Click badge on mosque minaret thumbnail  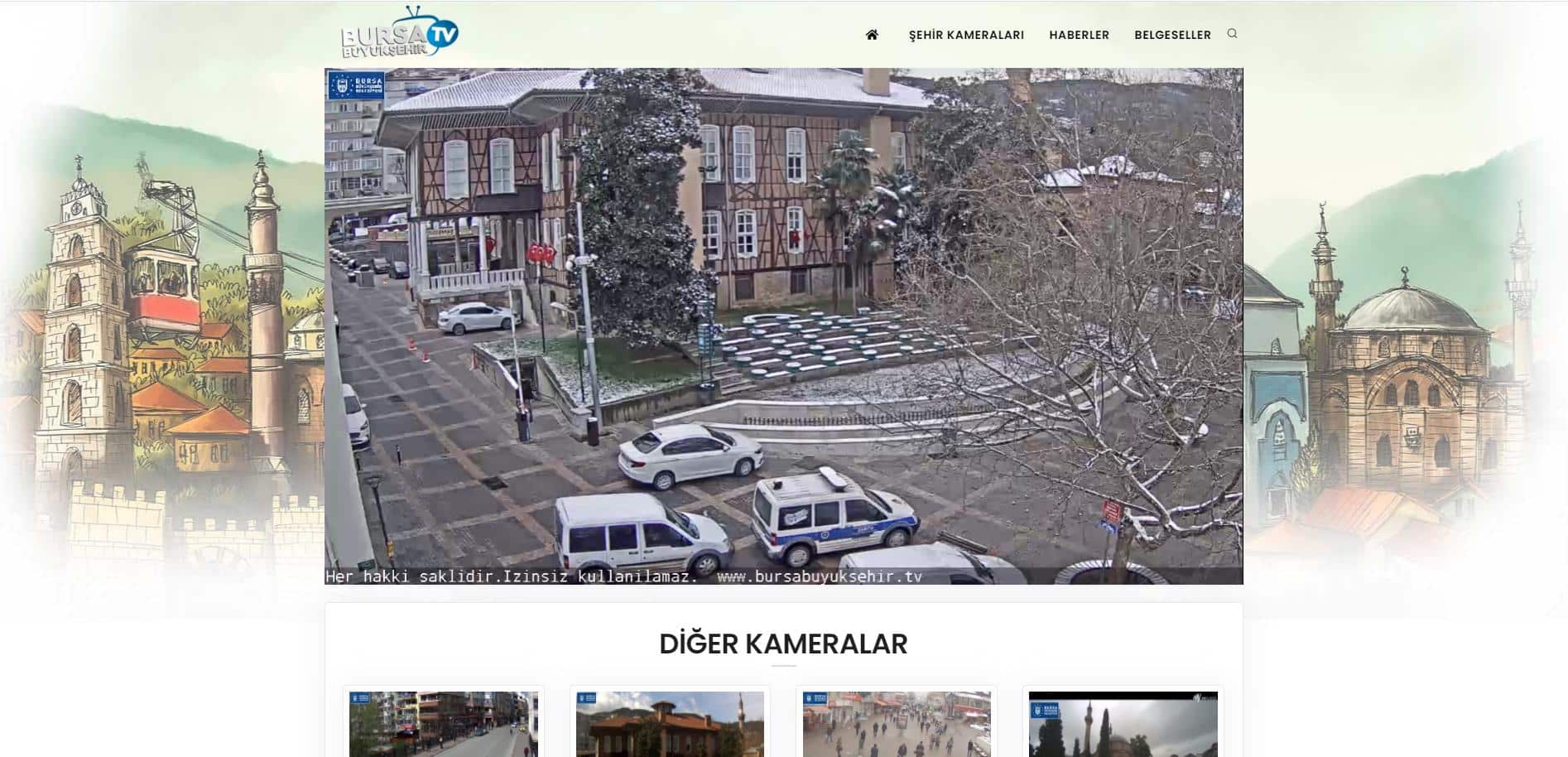(x=1045, y=711)
